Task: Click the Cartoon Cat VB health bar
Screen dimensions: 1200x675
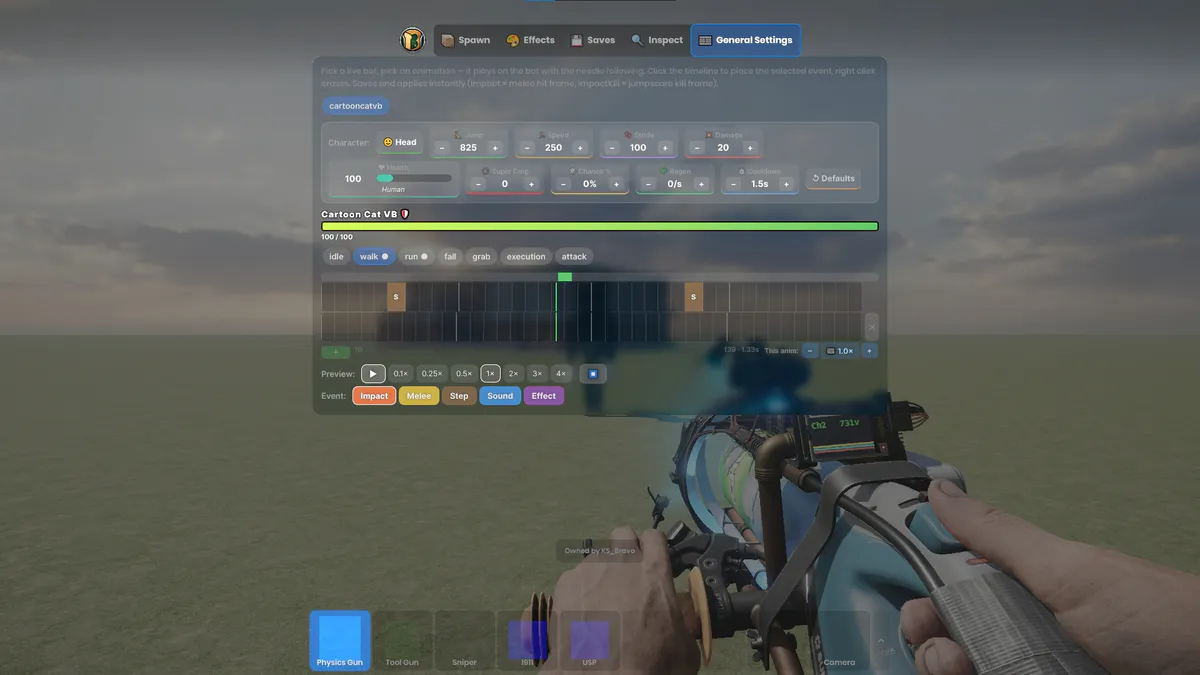Action: (600, 227)
